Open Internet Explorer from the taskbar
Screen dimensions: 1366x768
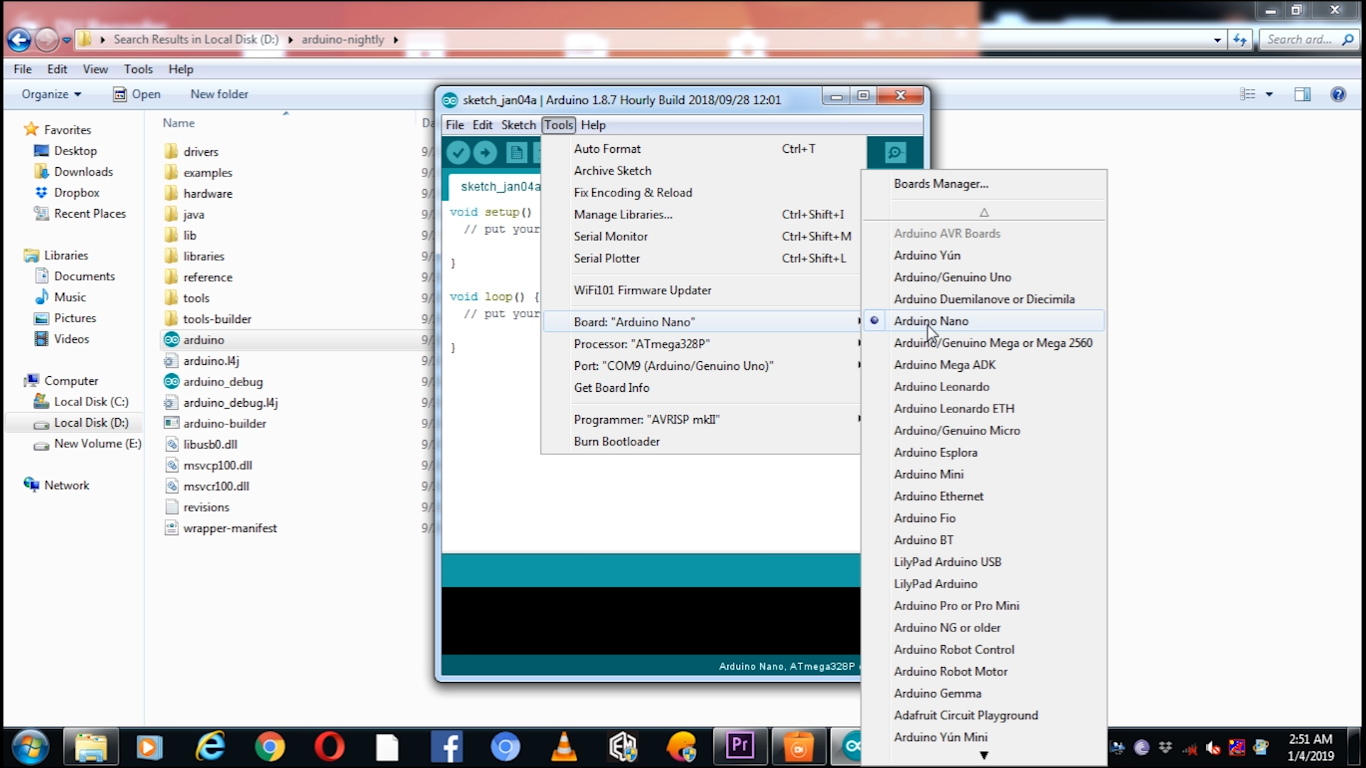pyautogui.click(x=210, y=746)
